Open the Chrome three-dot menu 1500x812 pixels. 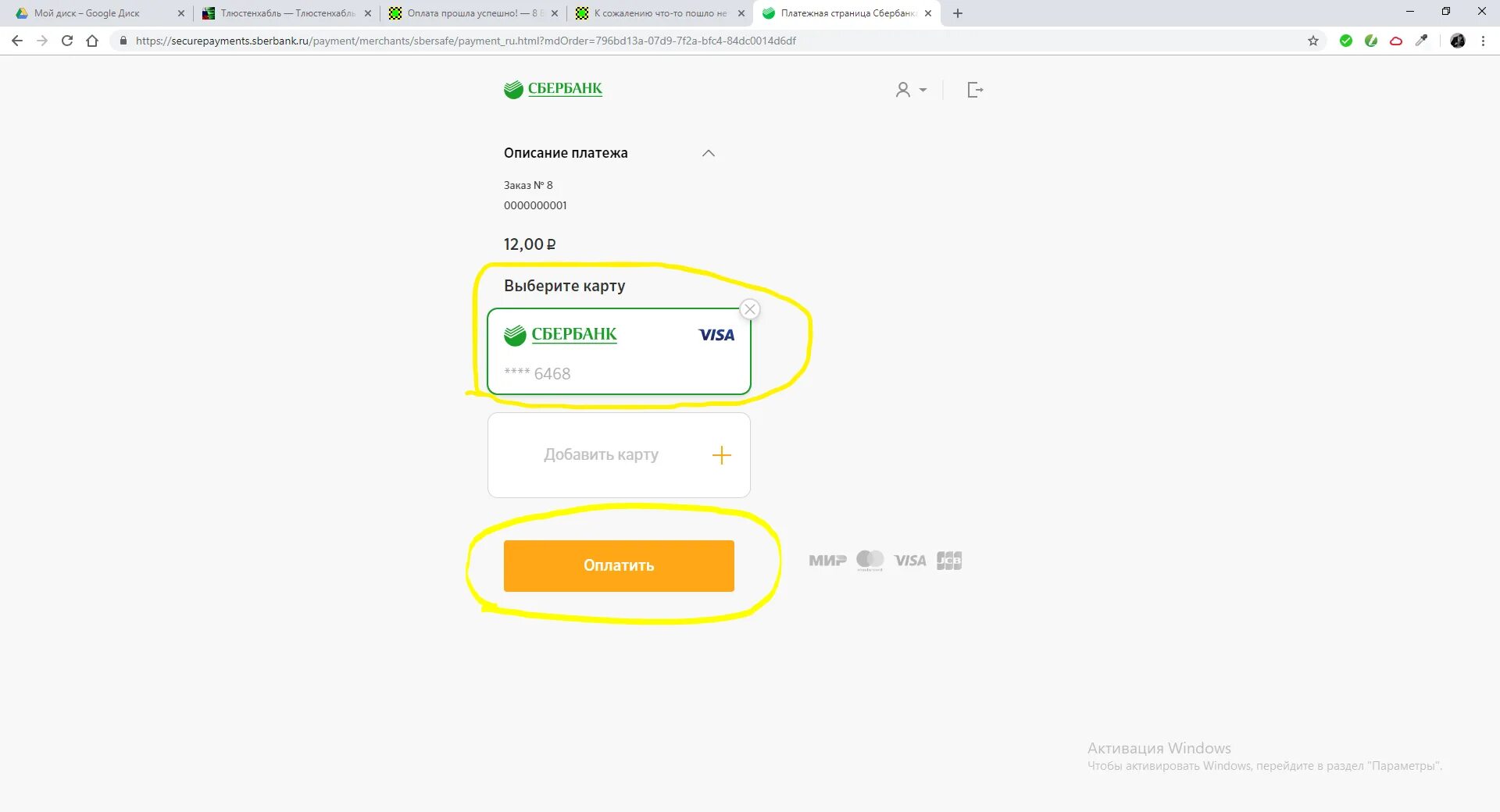1483,41
